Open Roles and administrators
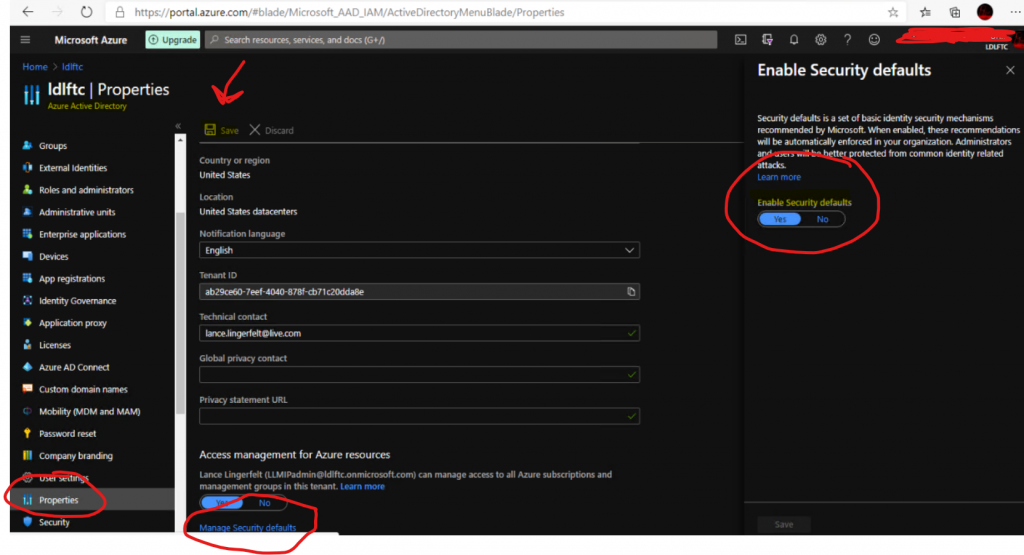1024x555 pixels. tap(86, 190)
